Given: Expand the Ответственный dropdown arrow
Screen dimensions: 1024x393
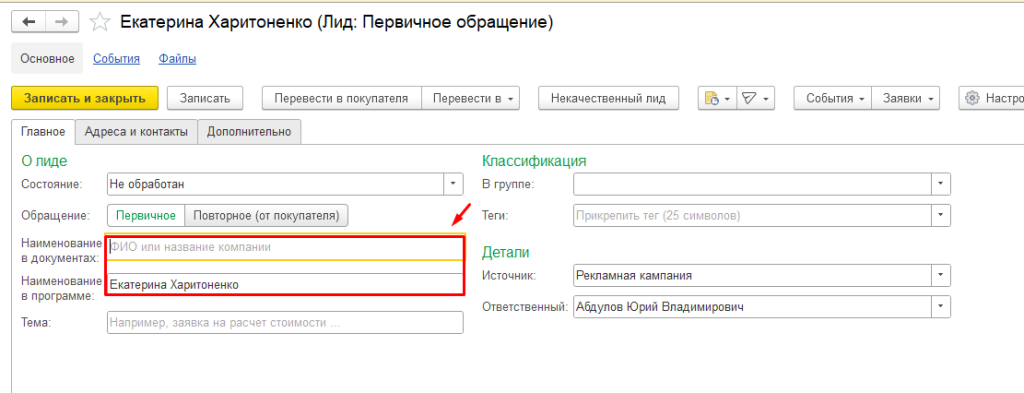Looking at the screenshot, I should [941, 306].
